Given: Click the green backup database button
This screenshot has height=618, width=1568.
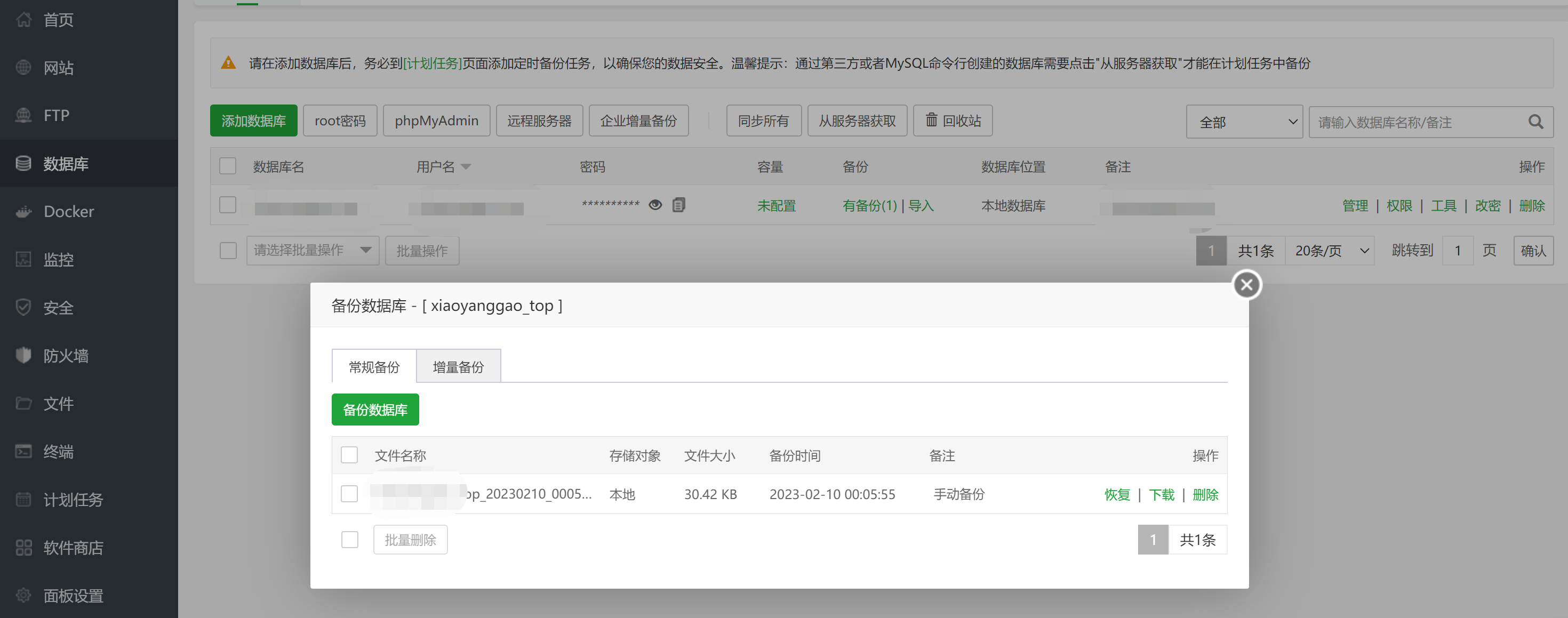Looking at the screenshot, I should 375,410.
